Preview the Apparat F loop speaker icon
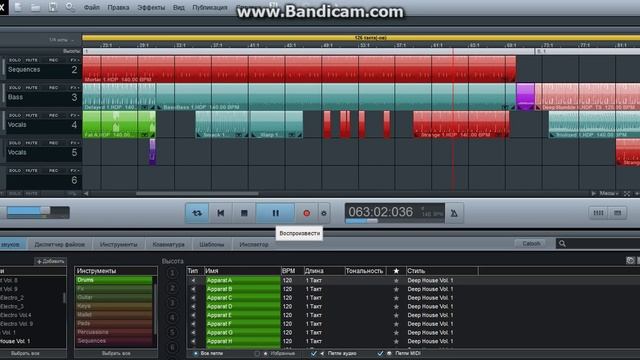This screenshot has width=640, height=360. click(x=193, y=324)
